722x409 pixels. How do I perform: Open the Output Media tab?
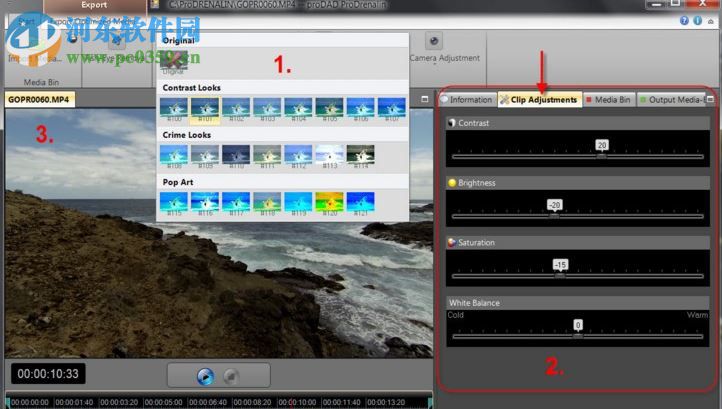click(x=671, y=100)
